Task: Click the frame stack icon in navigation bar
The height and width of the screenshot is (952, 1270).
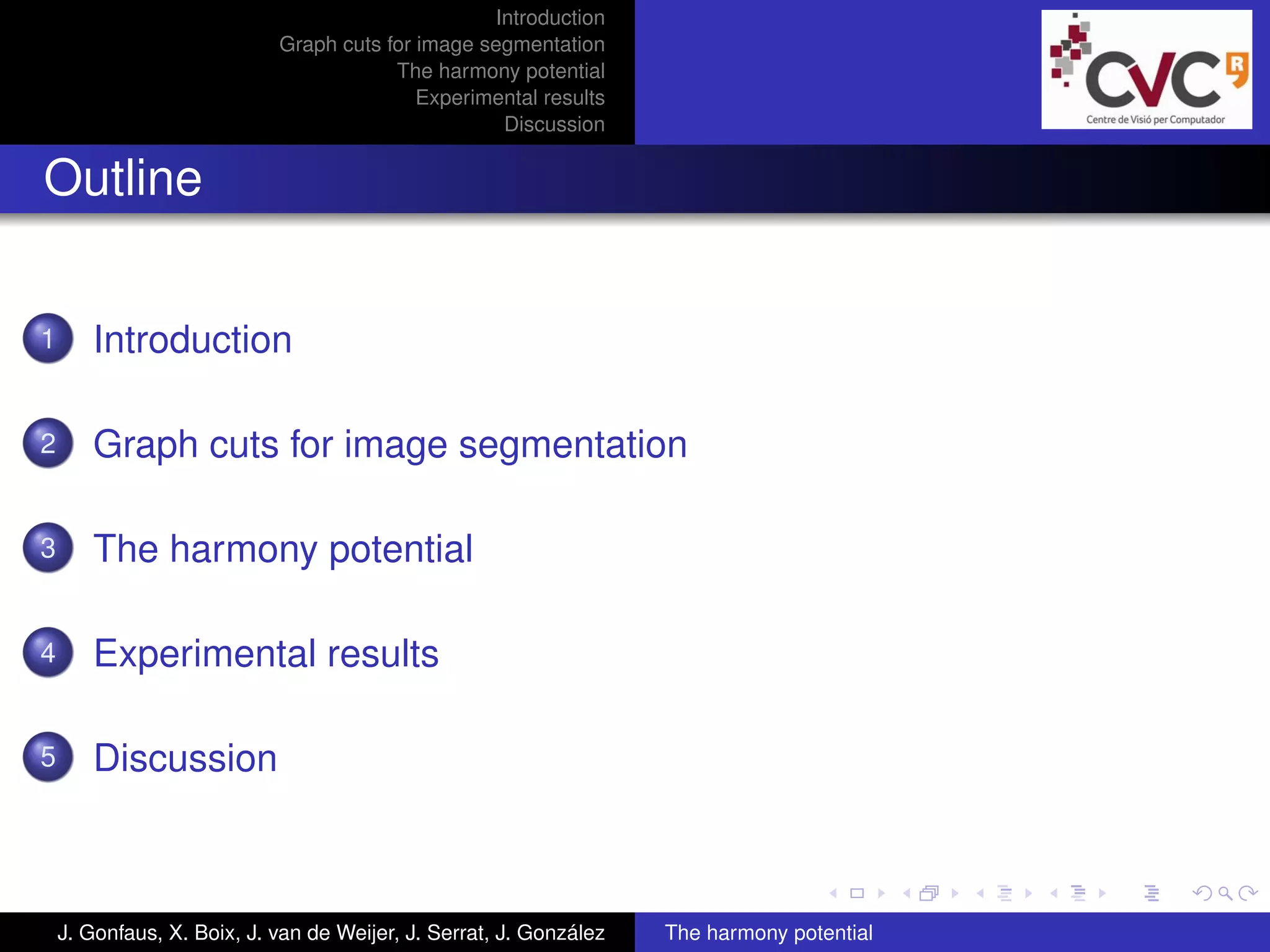Action: [x=929, y=893]
